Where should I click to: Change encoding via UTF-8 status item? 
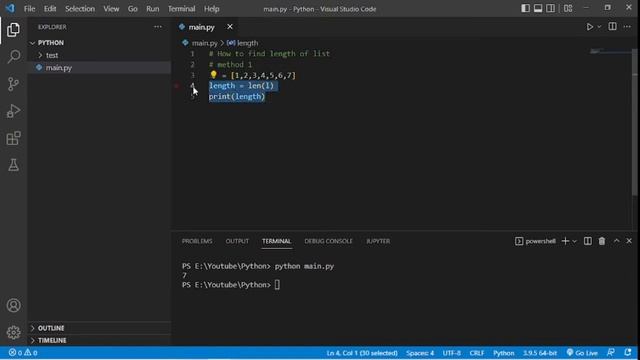point(451,353)
